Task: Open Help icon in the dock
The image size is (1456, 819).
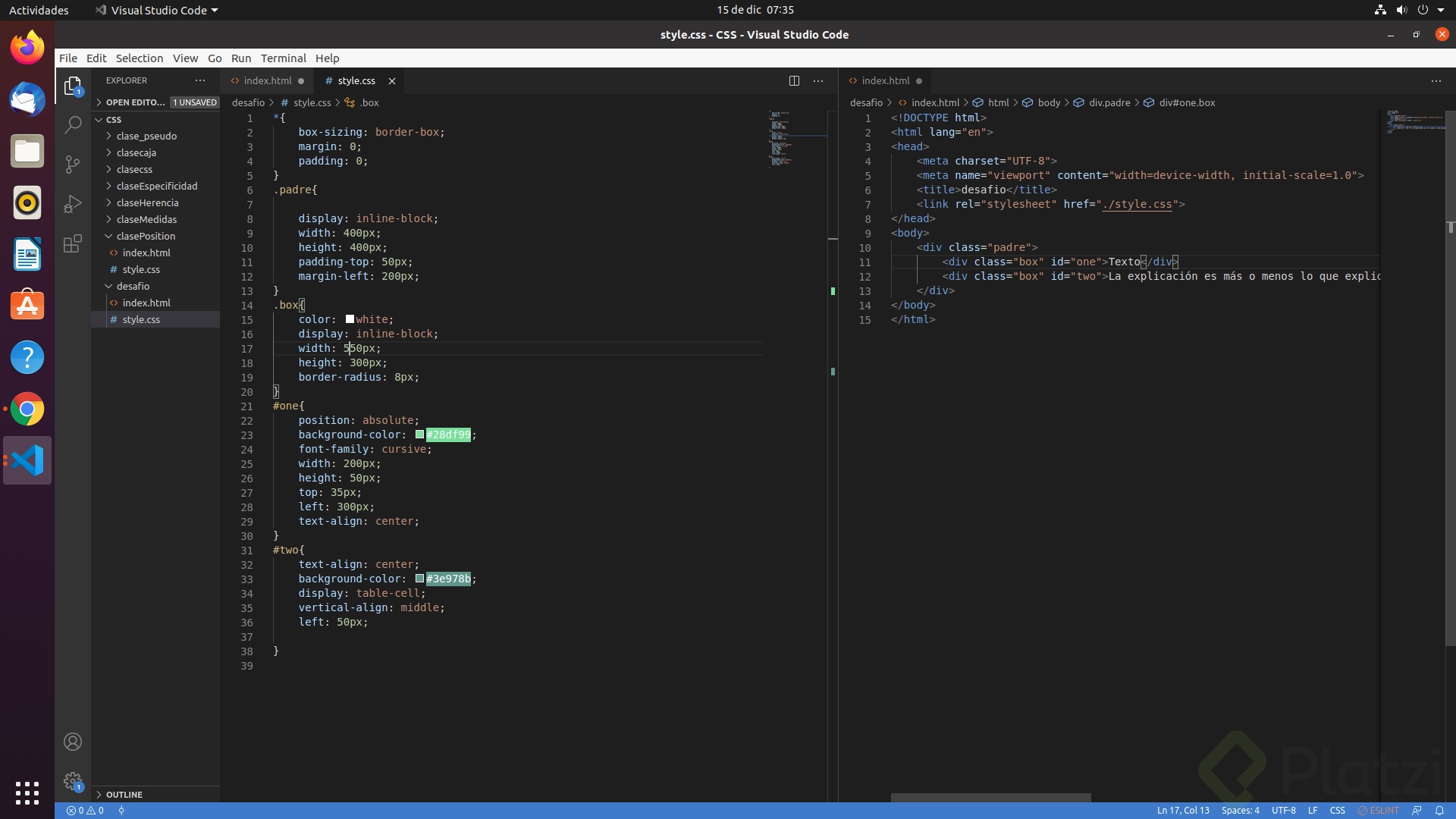Action: [27, 357]
